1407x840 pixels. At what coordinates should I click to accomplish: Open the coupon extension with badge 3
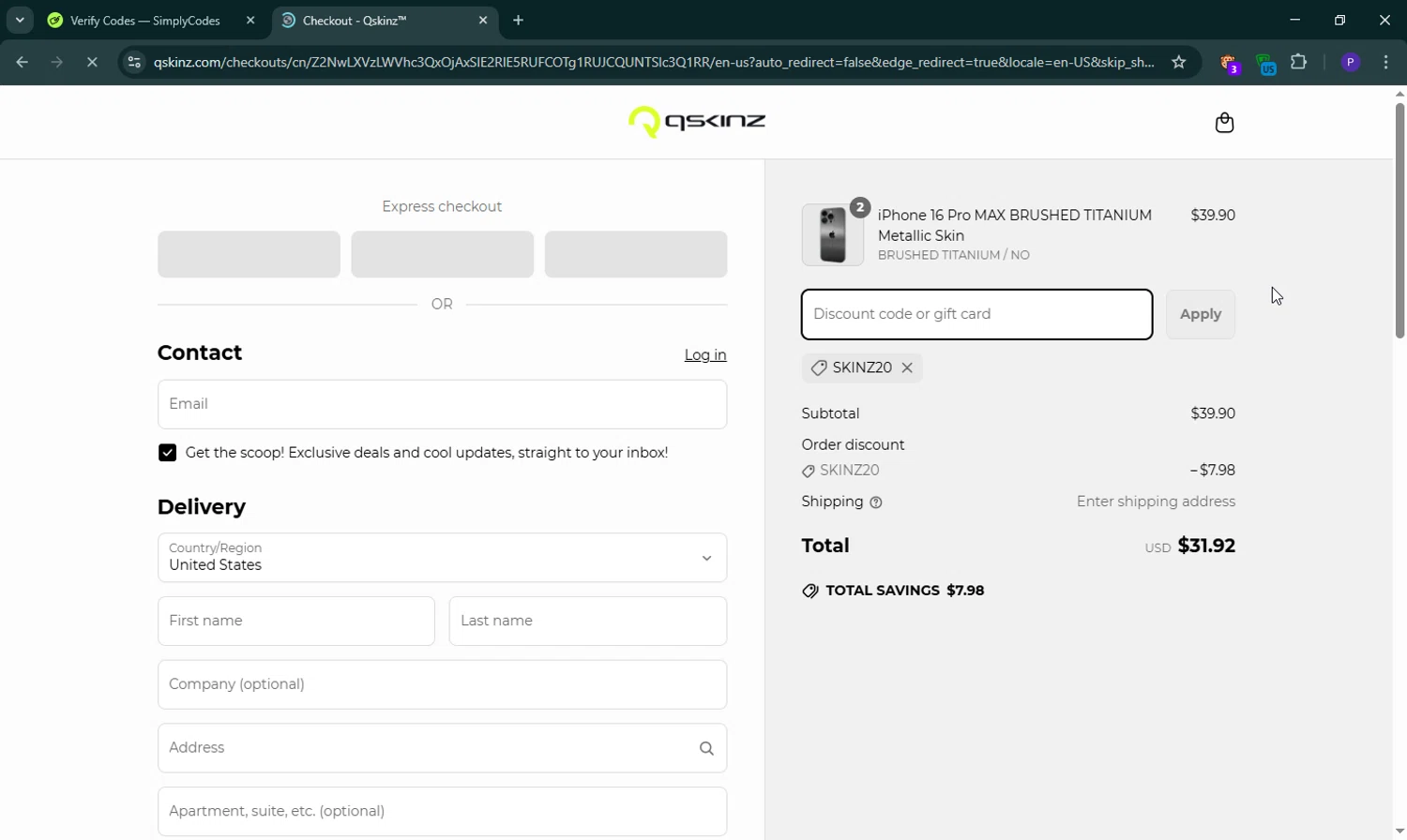(1229, 63)
